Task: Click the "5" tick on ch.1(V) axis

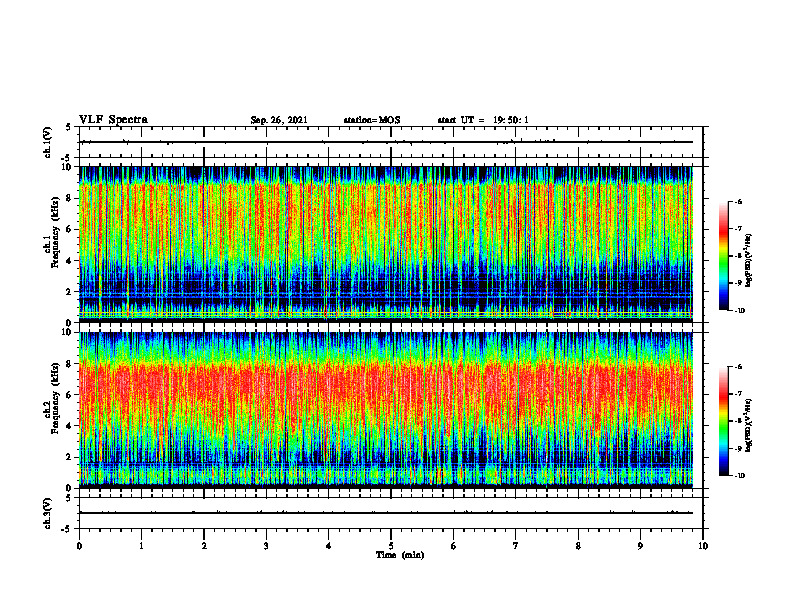Action: 69,128
